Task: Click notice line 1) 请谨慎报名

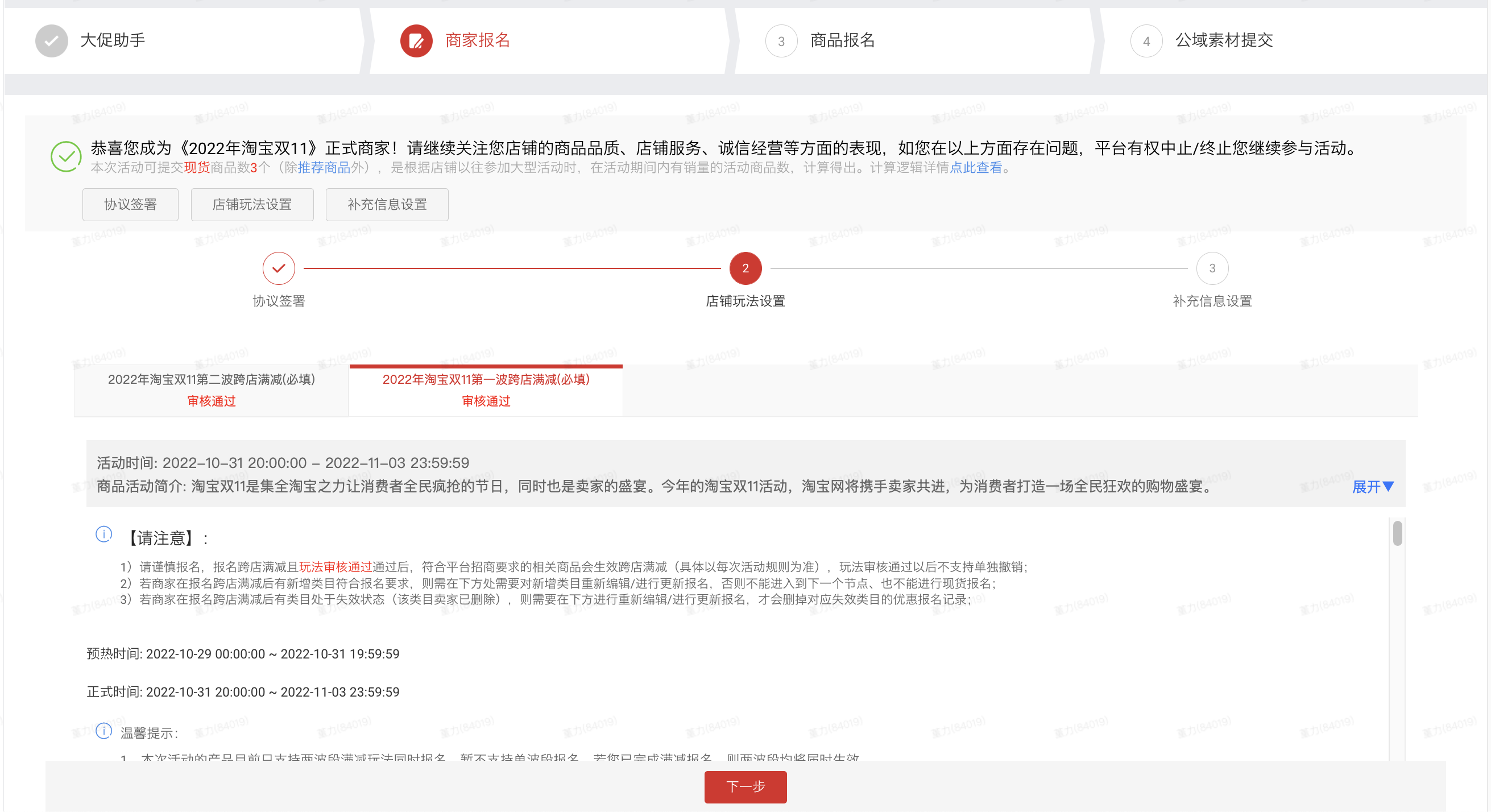Action: (574, 566)
